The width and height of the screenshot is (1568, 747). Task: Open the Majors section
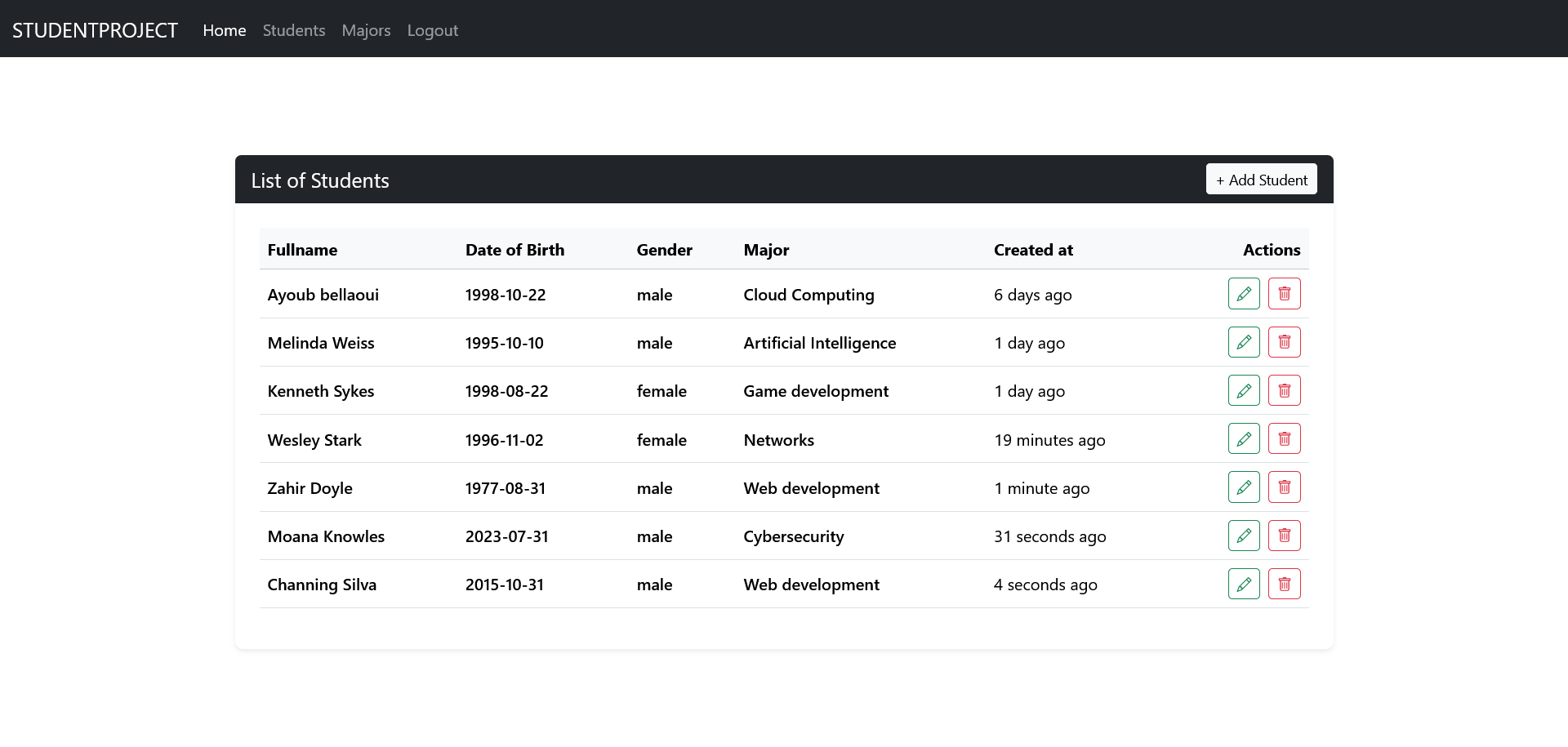tap(366, 30)
